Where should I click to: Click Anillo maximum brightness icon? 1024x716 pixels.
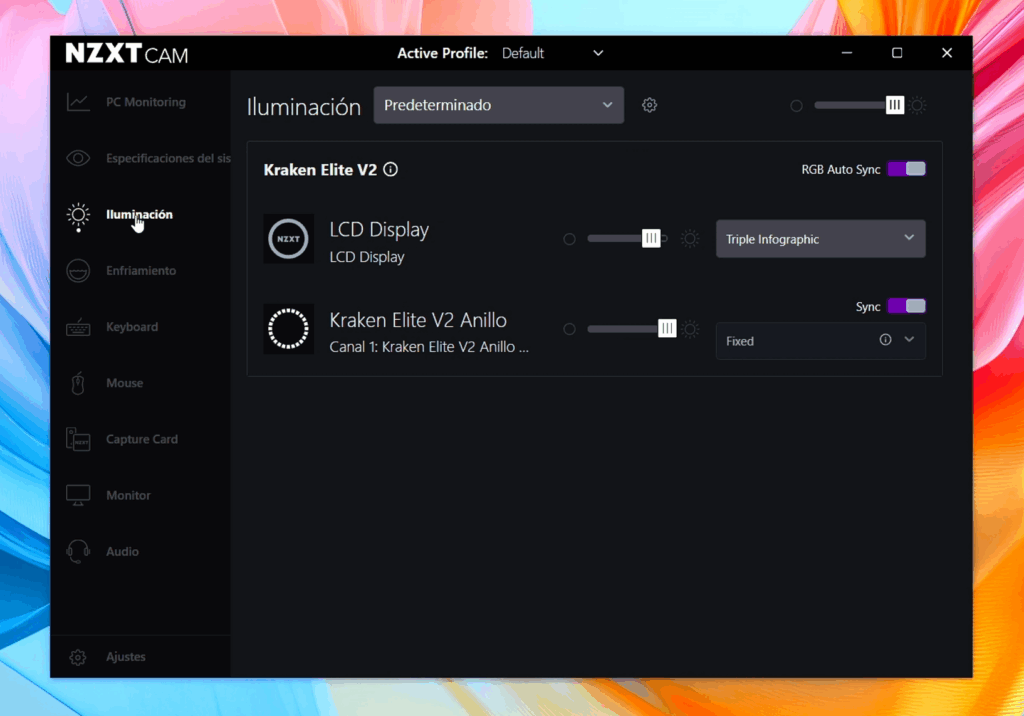690,329
